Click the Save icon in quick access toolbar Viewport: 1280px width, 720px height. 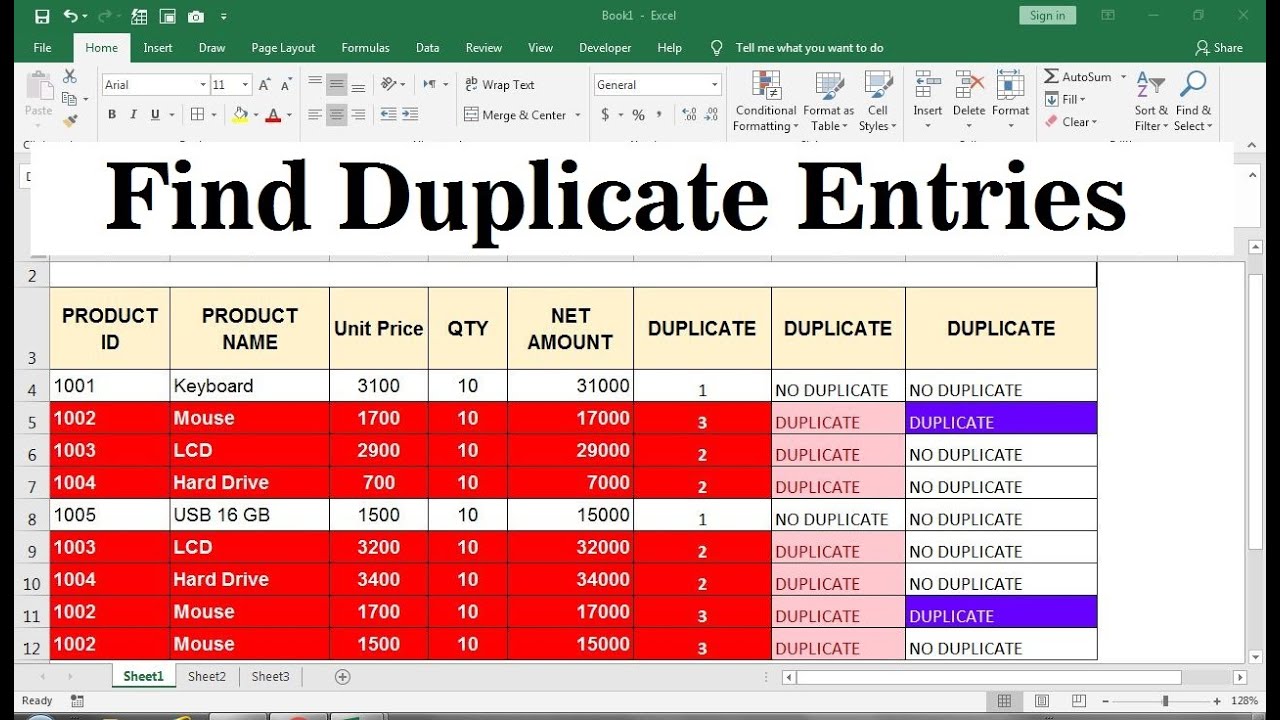pos(42,16)
